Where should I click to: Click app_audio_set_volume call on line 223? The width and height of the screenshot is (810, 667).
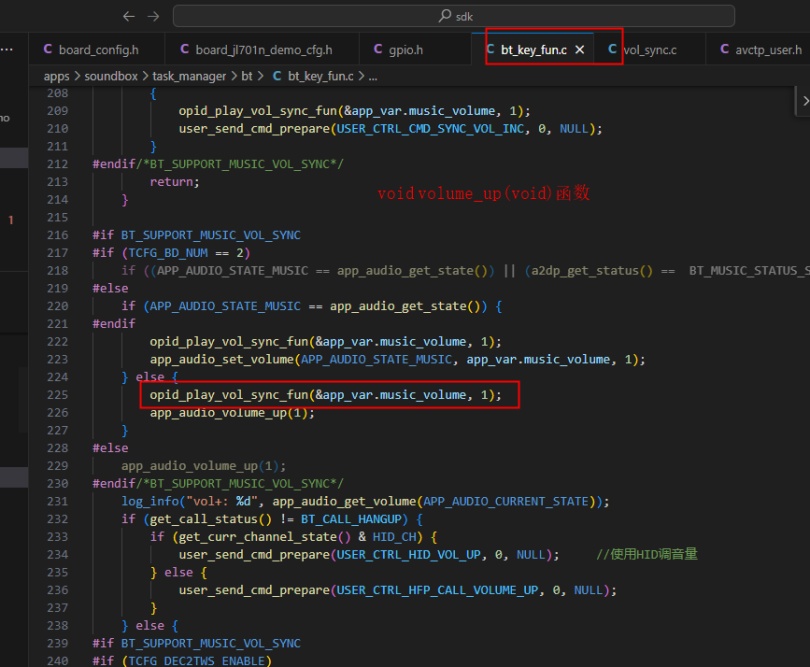coord(222,360)
